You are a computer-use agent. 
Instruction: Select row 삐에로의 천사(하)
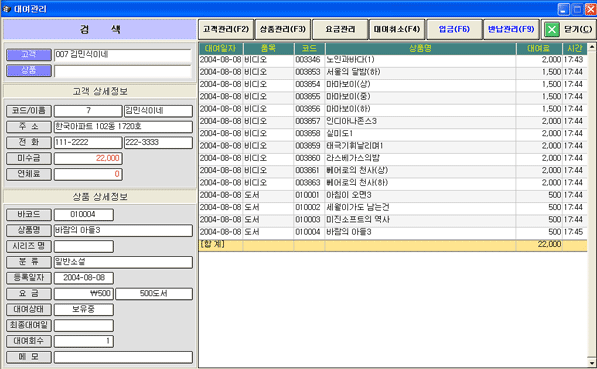tap(392, 182)
